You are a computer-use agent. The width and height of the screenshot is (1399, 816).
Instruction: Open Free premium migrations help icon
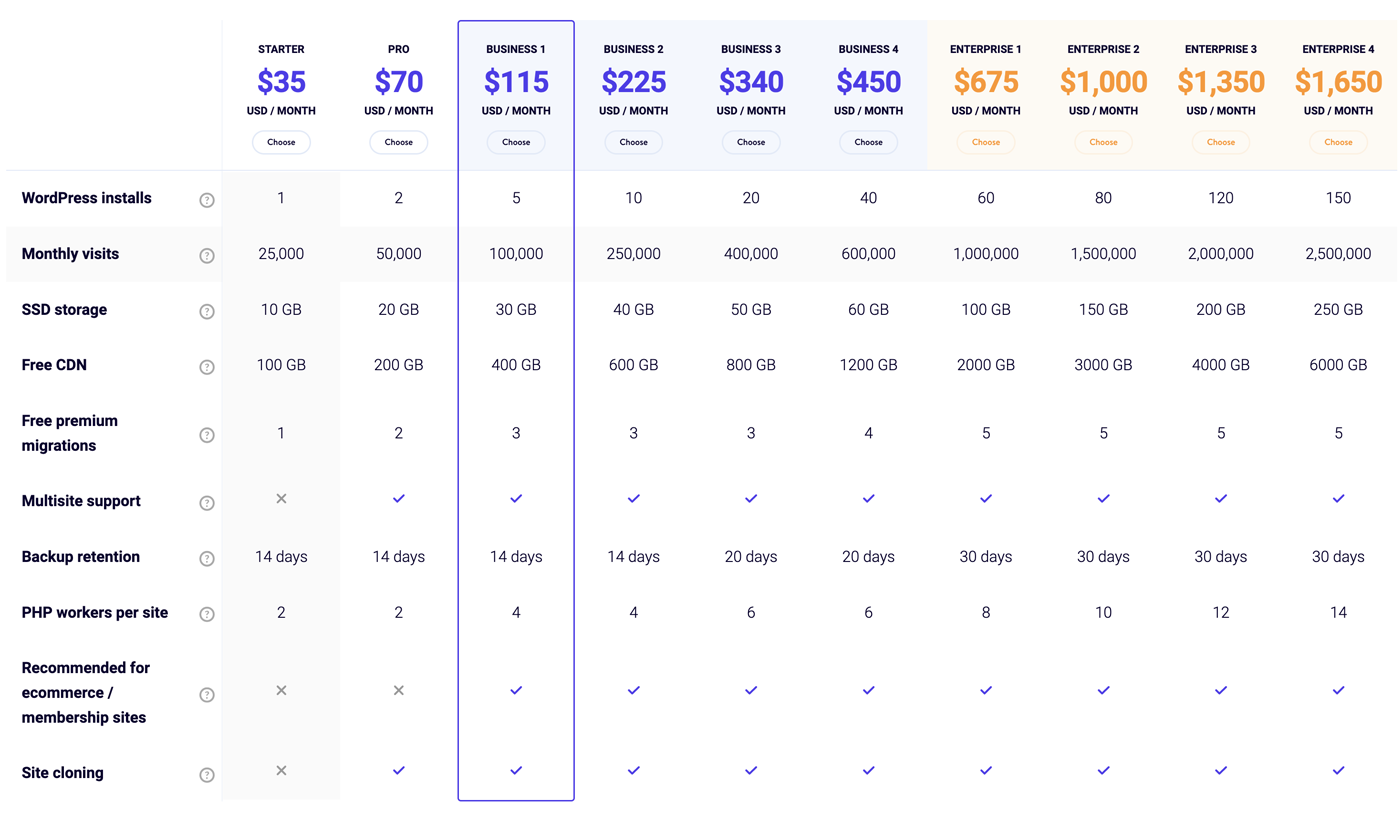tap(207, 435)
